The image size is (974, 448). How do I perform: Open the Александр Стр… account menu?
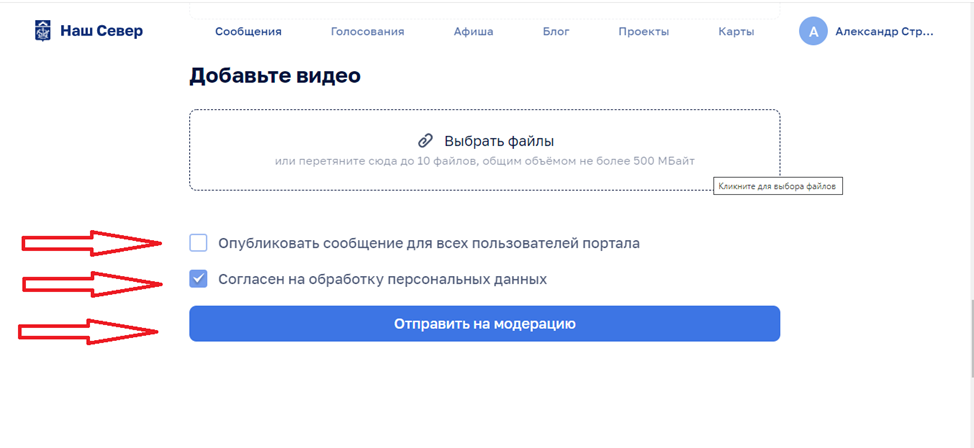pyautogui.click(x=884, y=31)
